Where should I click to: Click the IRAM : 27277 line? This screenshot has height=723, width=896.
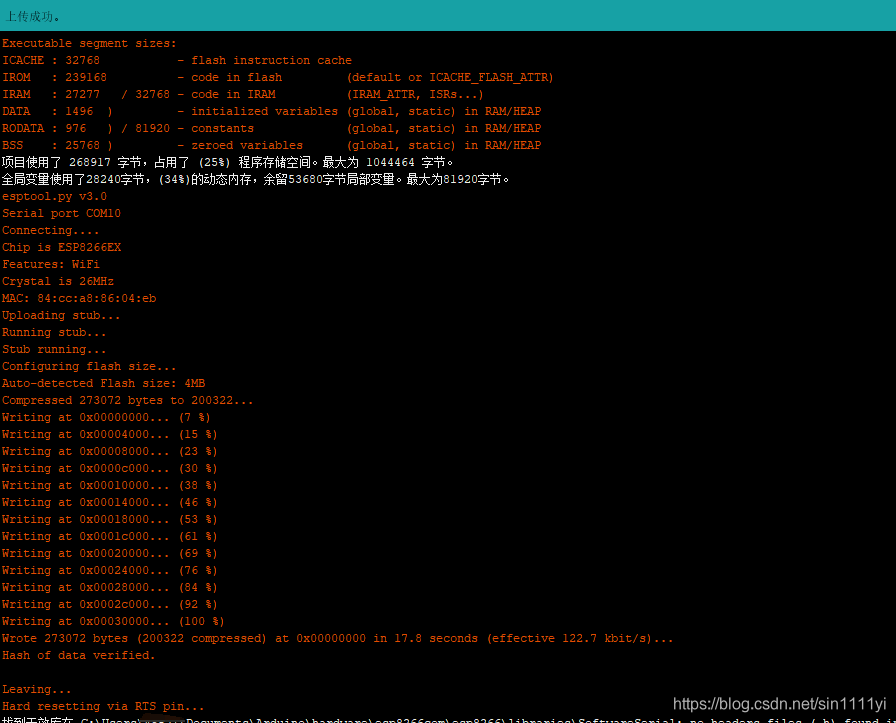pyautogui.click(x=243, y=94)
